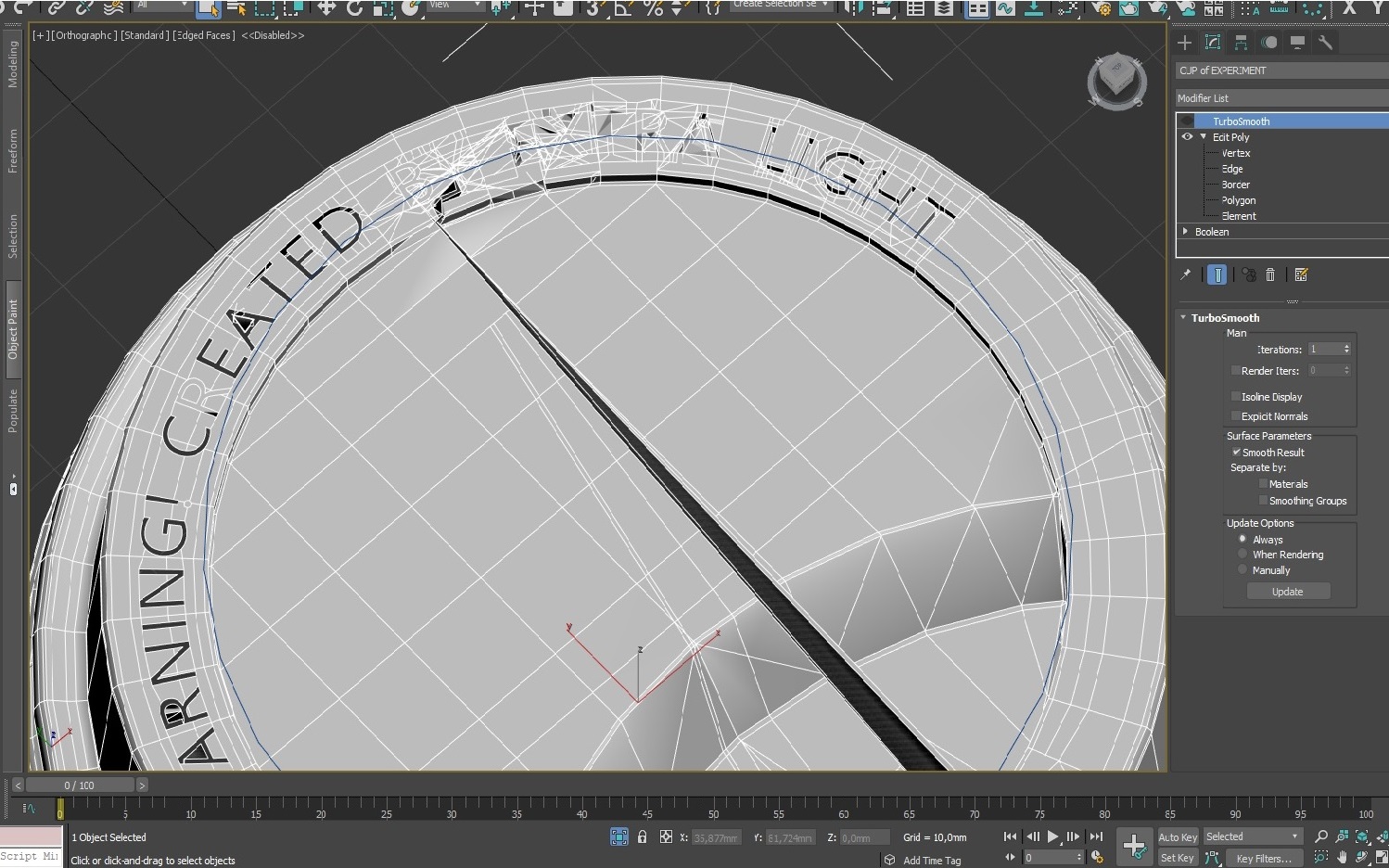Click the Set Key button
This screenshot has width=1389, height=868.
[x=1178, y=858]
